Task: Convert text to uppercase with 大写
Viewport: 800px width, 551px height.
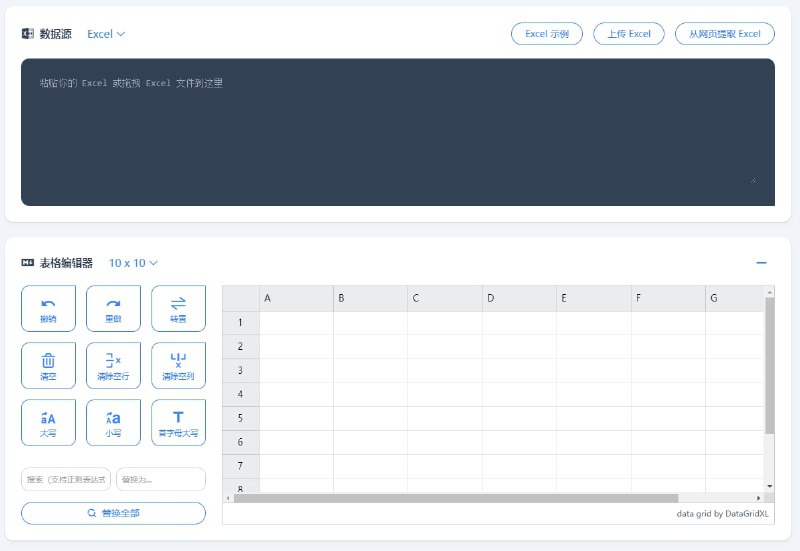Action: coord(48,422)
